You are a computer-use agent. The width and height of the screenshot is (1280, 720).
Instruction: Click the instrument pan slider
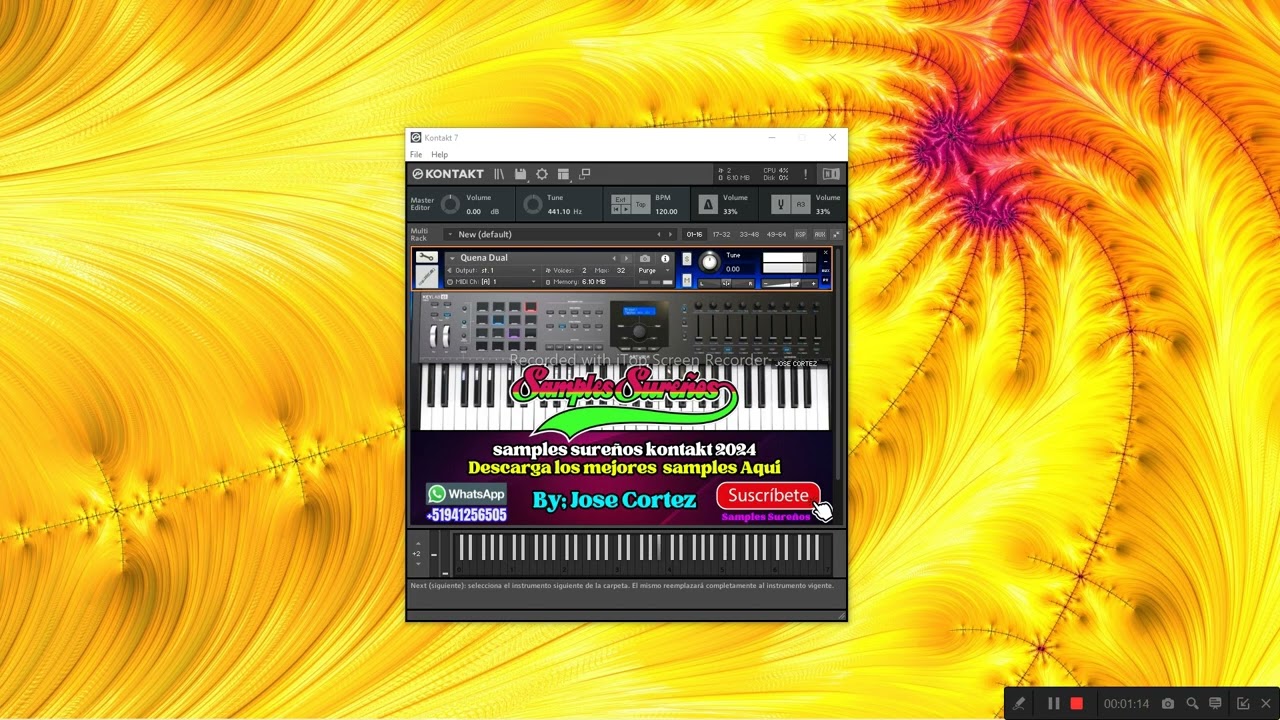[726, 283]
